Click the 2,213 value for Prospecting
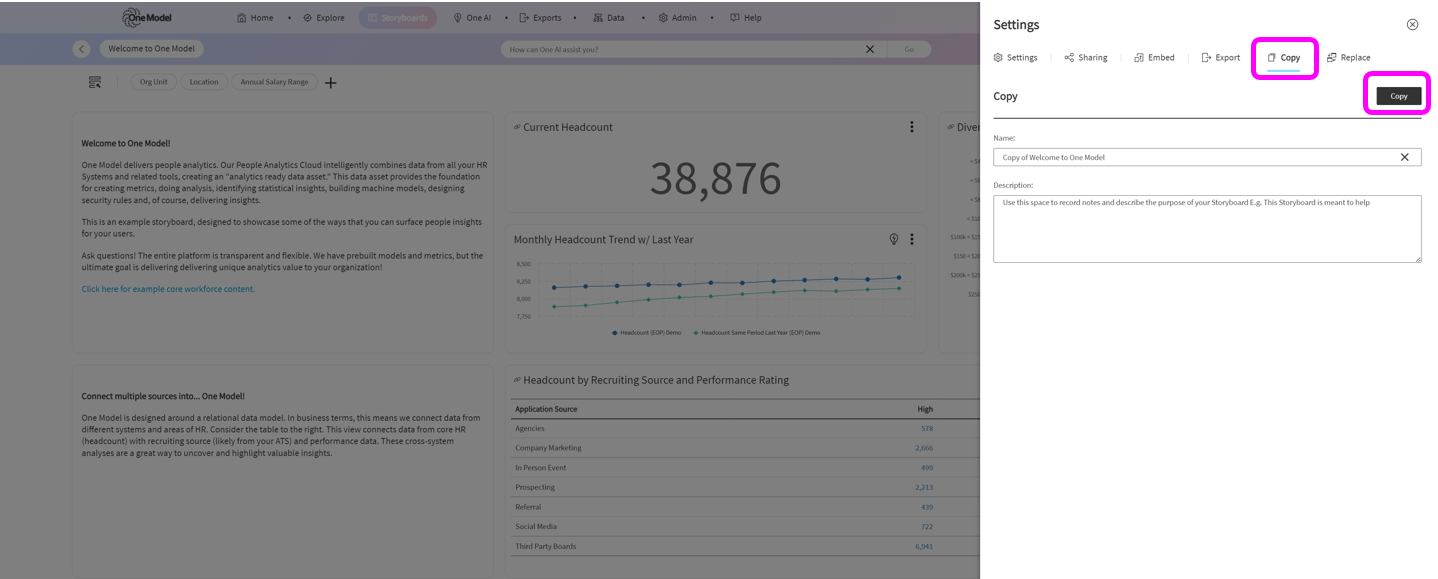Viewport: 1438px width, 579px height. coord(924,488)
